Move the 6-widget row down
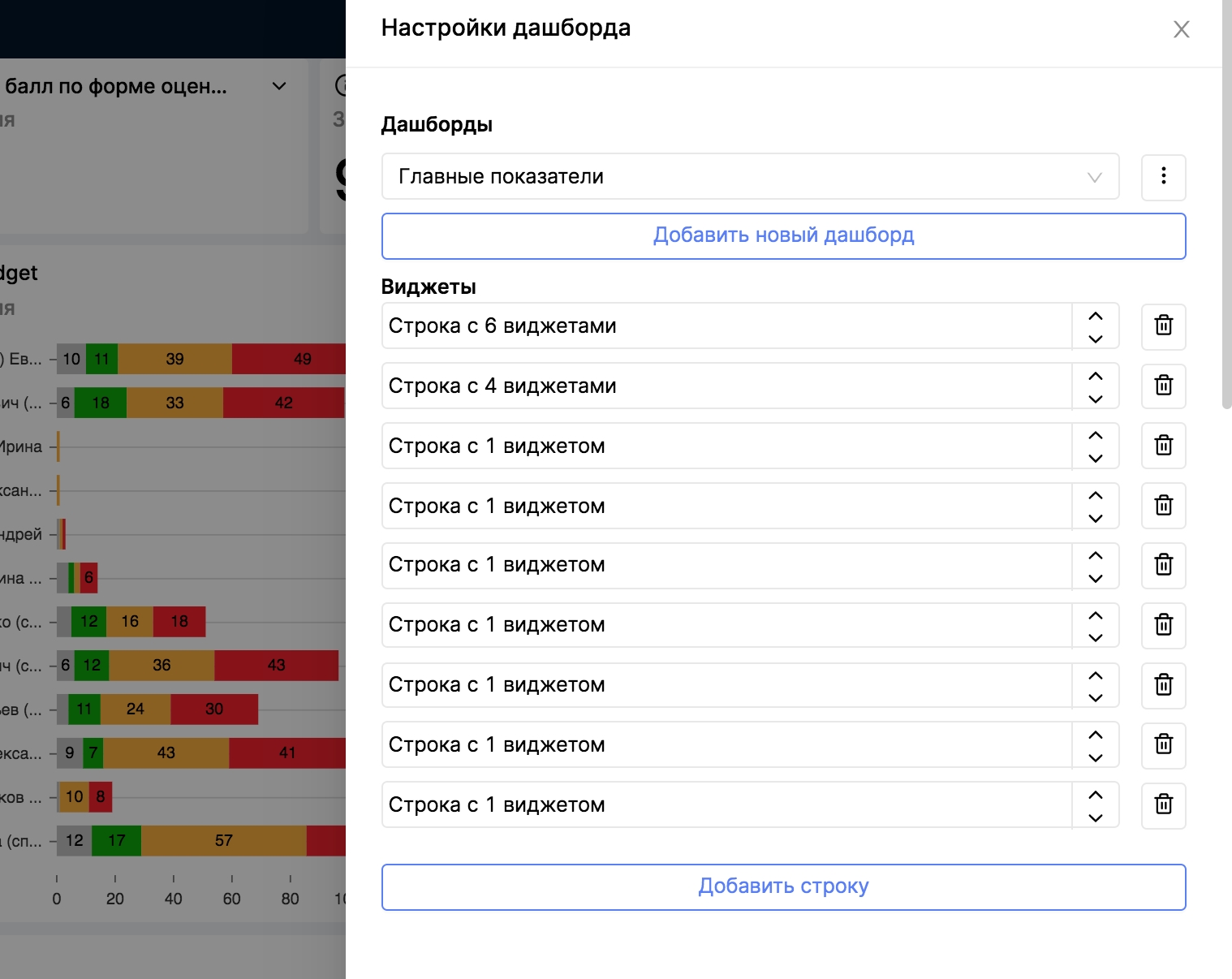The height and width of the screenshot is (979, 1232). pos(1095,338)
